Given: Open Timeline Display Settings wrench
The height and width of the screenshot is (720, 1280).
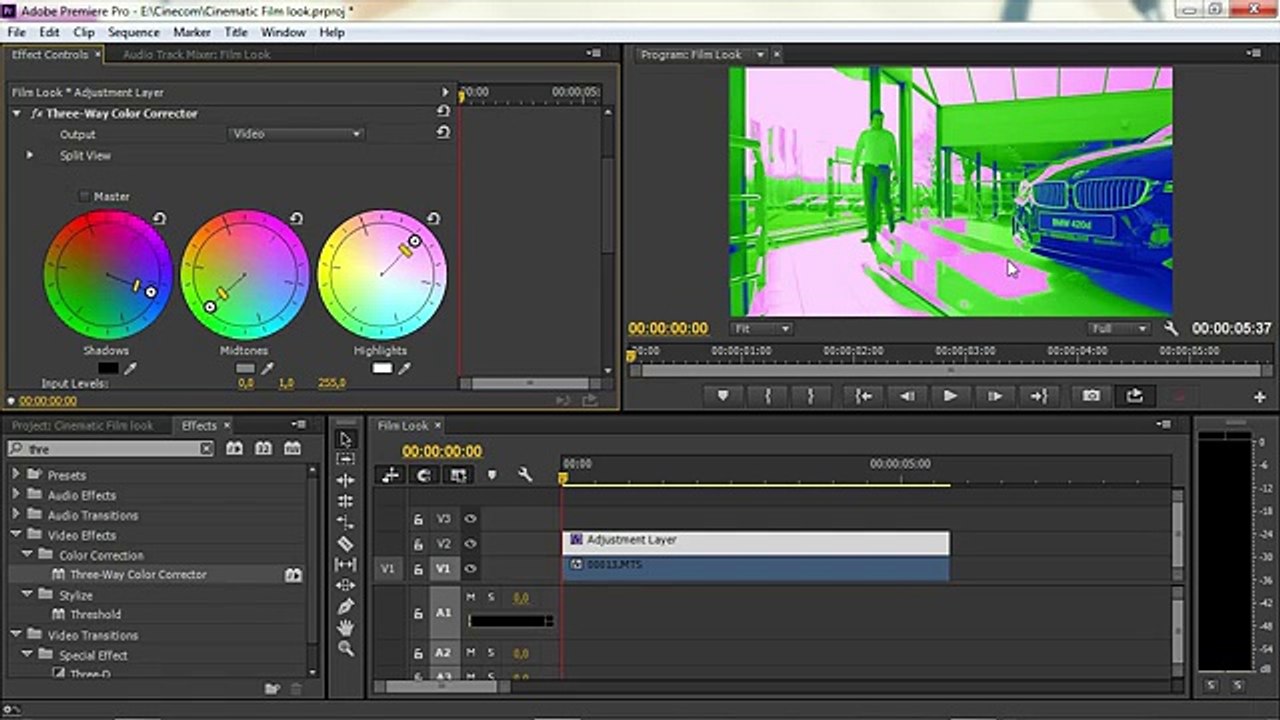Looking at the screenshot, I should click(x=525, y=475).
